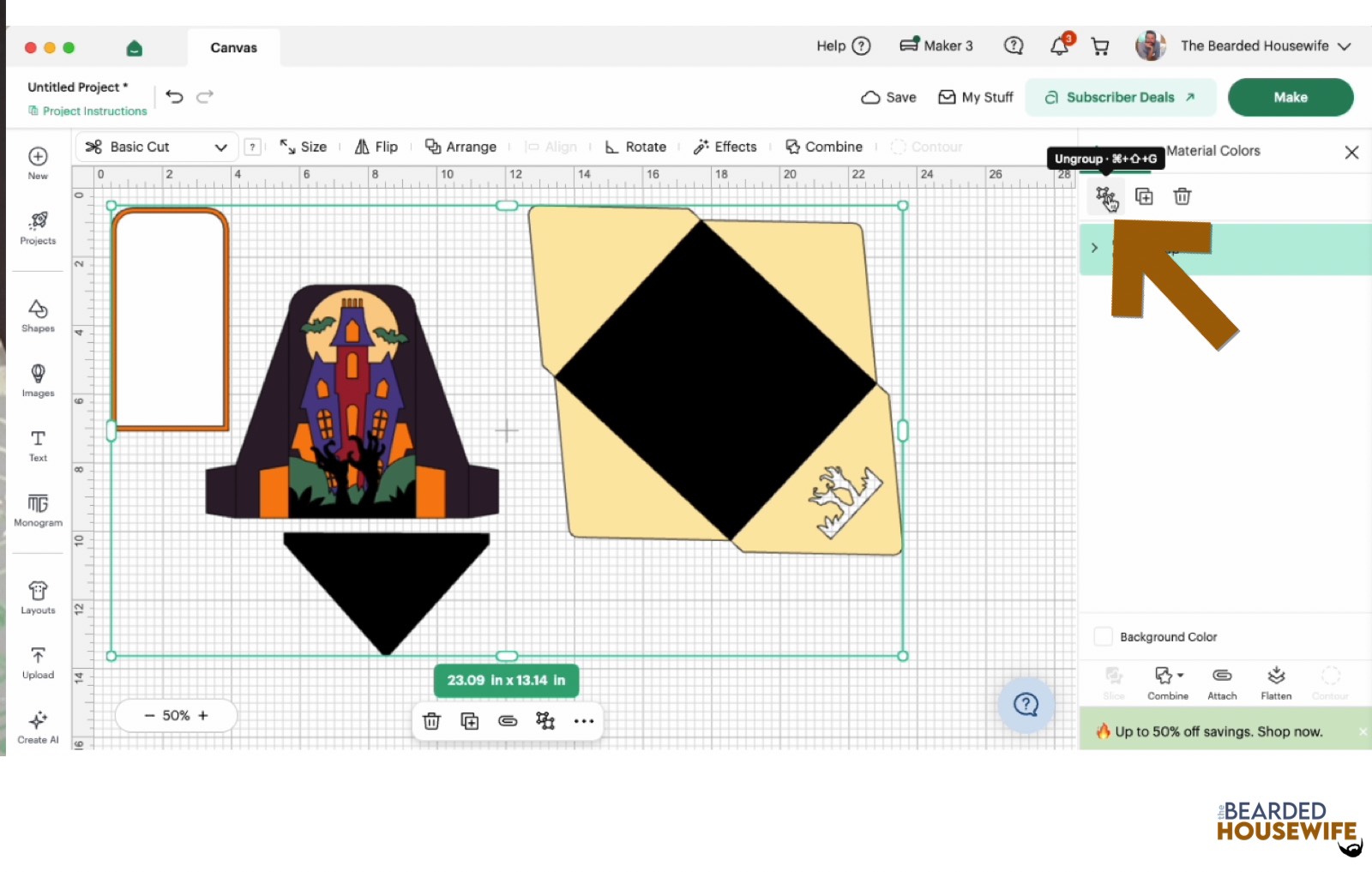Viewport: 1372px width, 872px height.
Task: Click the 'Up to 50% off savings' promo
Action: [x=1219, y=731]
